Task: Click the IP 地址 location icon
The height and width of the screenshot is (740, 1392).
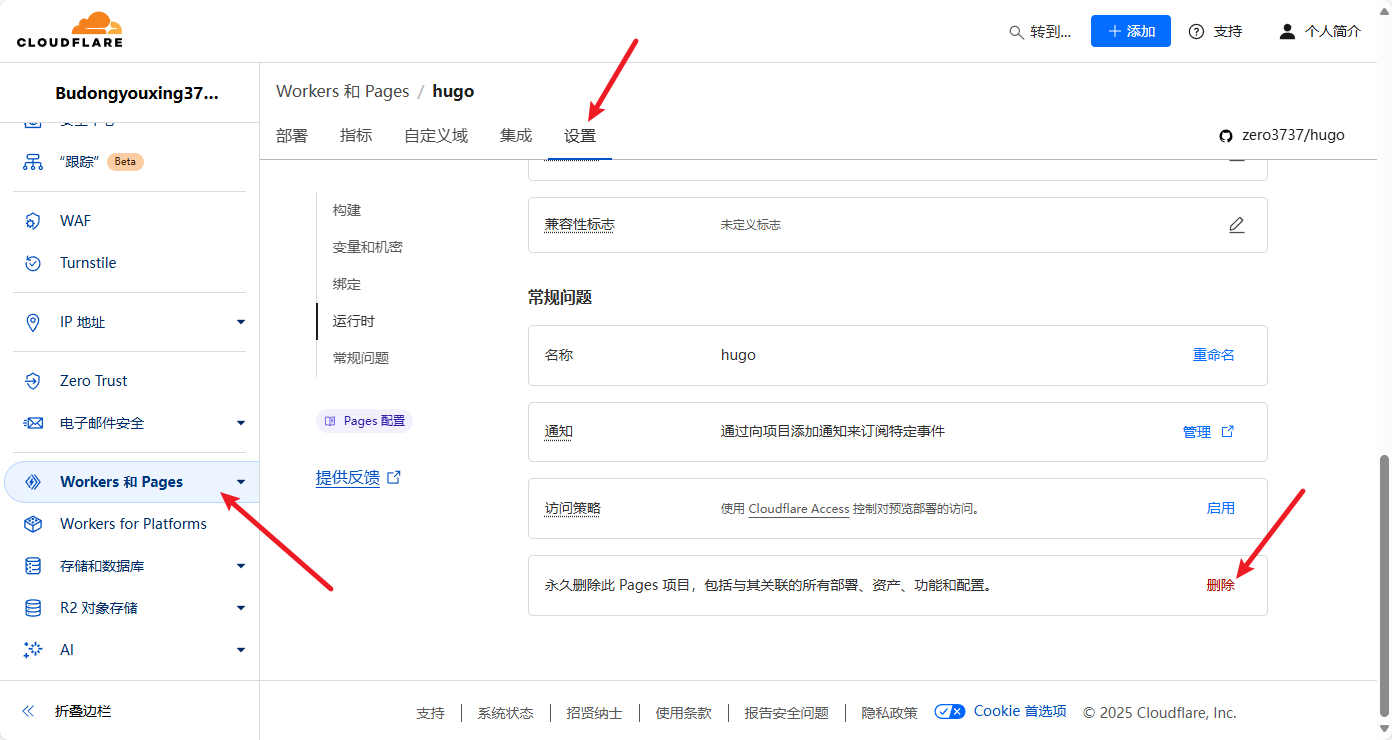Action: 33,322
